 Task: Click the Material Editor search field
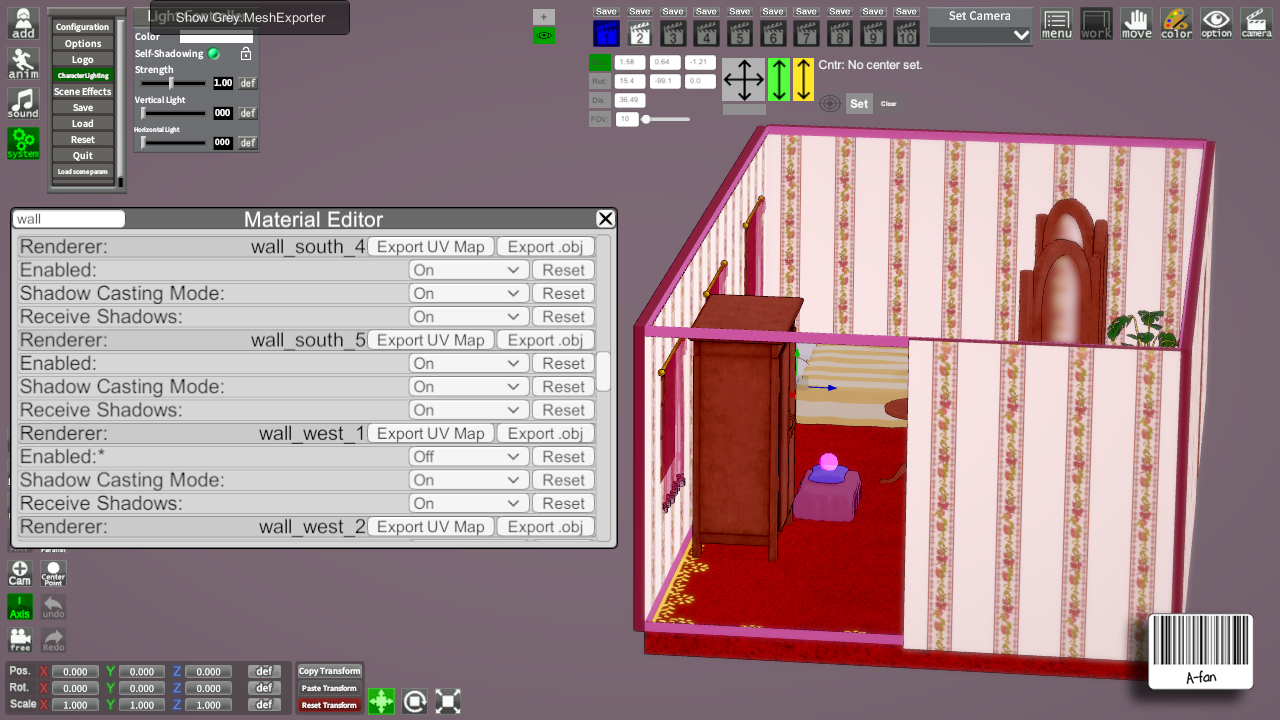click(69, 219)
